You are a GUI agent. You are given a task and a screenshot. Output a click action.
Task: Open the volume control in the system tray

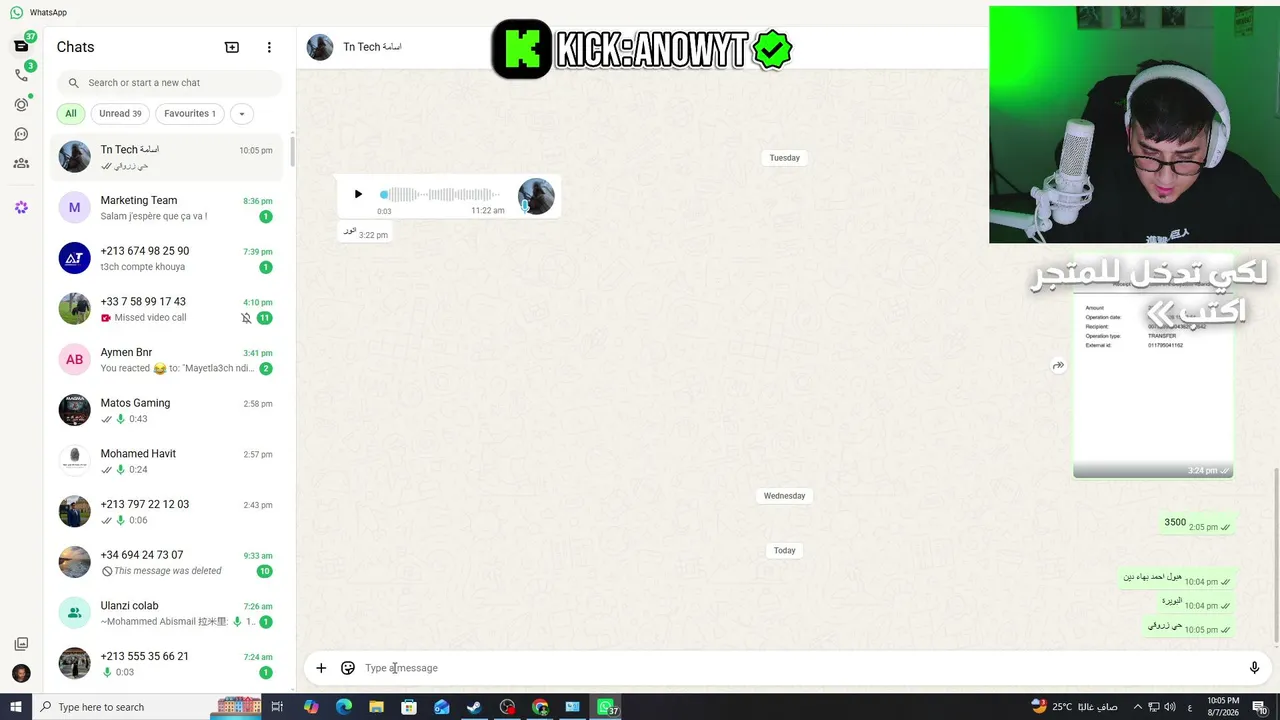coord(1170,707)
